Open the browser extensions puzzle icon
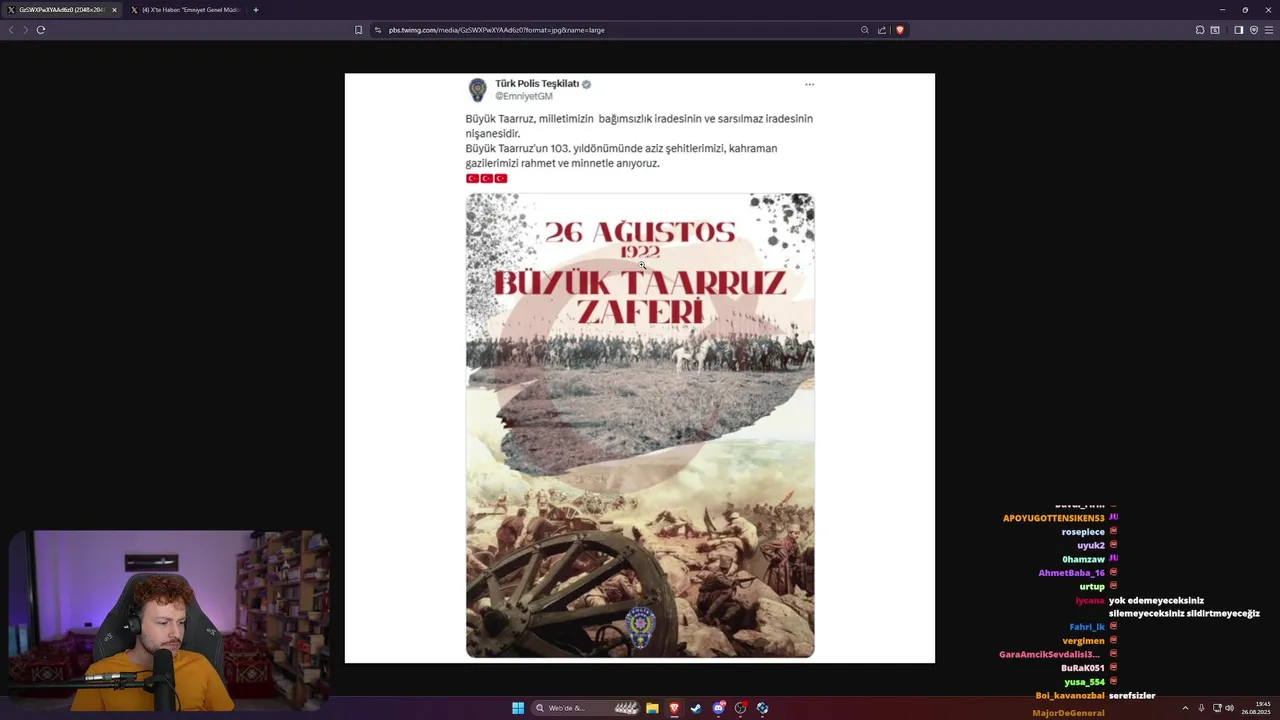1280x720 pixels. pyautogui.click(x=1200, y=30)
